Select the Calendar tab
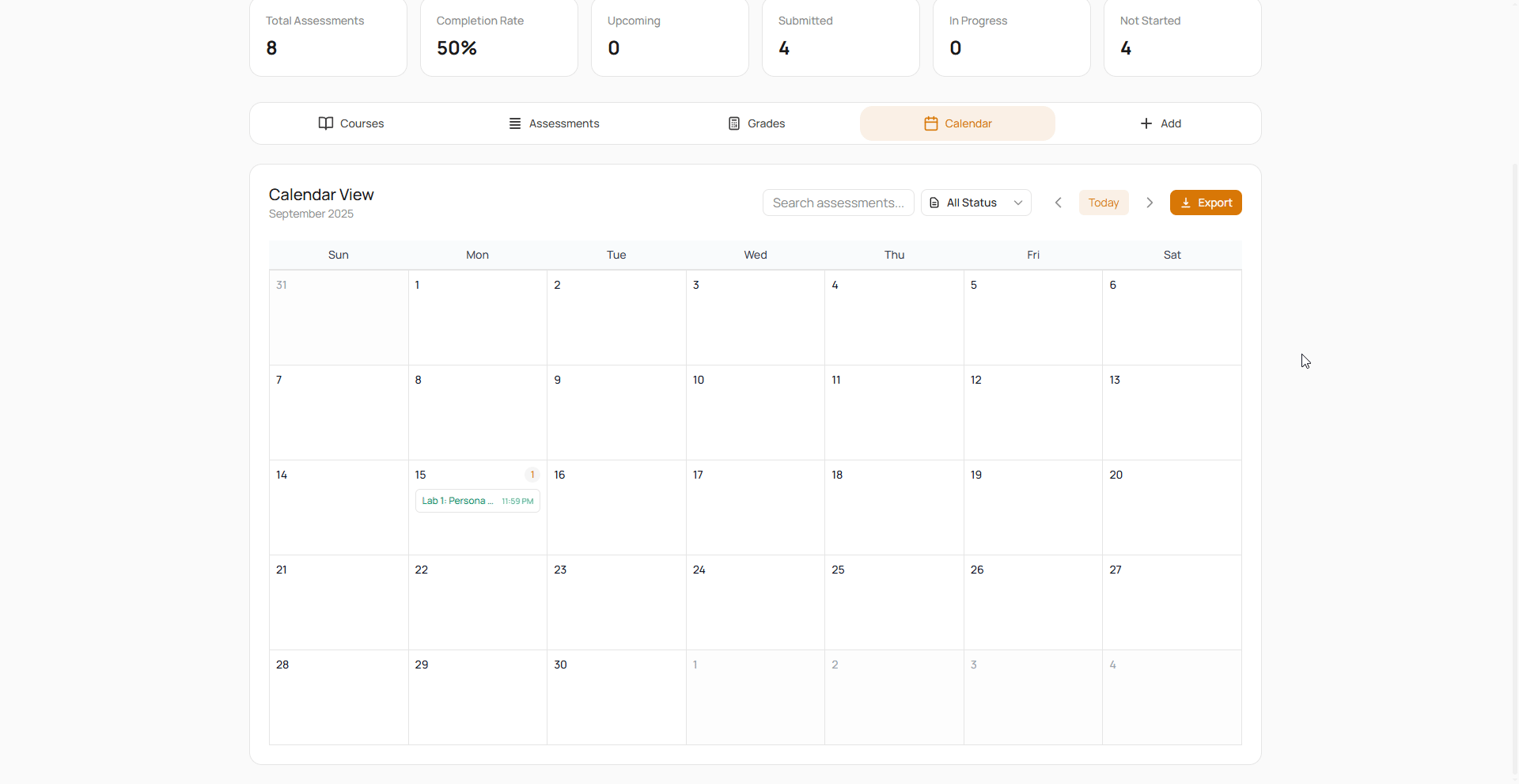Viewport: 1519px width, 784px height. (x=957, y=123)
